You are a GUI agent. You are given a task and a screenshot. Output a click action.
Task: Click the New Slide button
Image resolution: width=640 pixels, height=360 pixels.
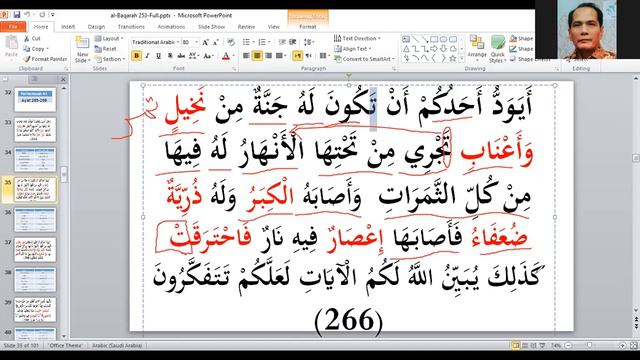point(82,49)
